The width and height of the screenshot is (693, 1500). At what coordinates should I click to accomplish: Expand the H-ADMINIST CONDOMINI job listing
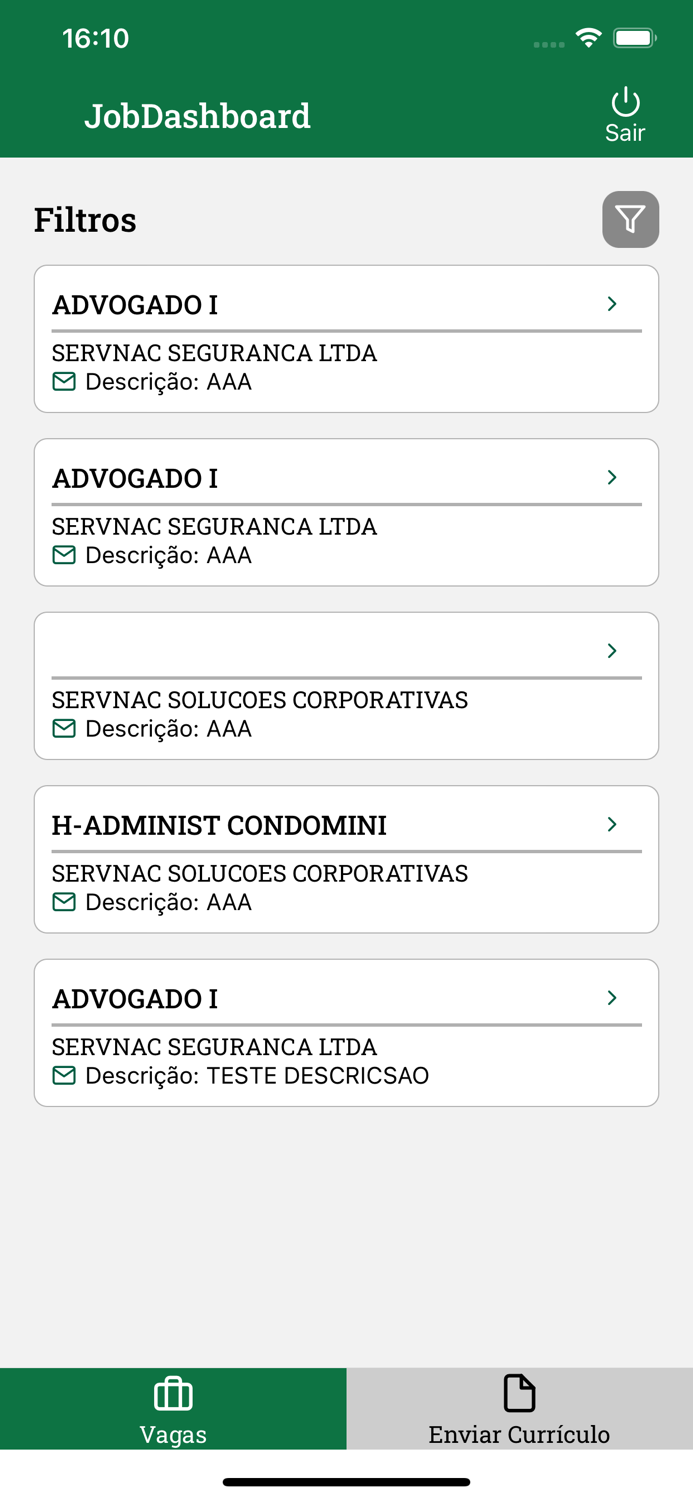[611, 824]
